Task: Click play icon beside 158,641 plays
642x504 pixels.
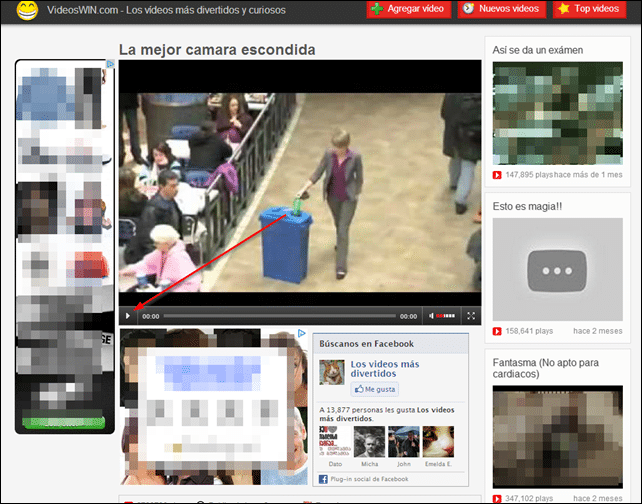Action: [x=497, y=331]
